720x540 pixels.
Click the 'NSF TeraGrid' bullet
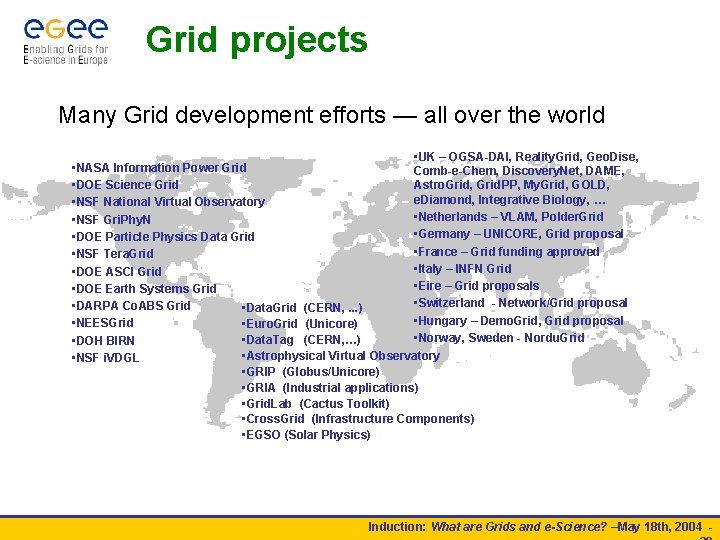point(112,253)
